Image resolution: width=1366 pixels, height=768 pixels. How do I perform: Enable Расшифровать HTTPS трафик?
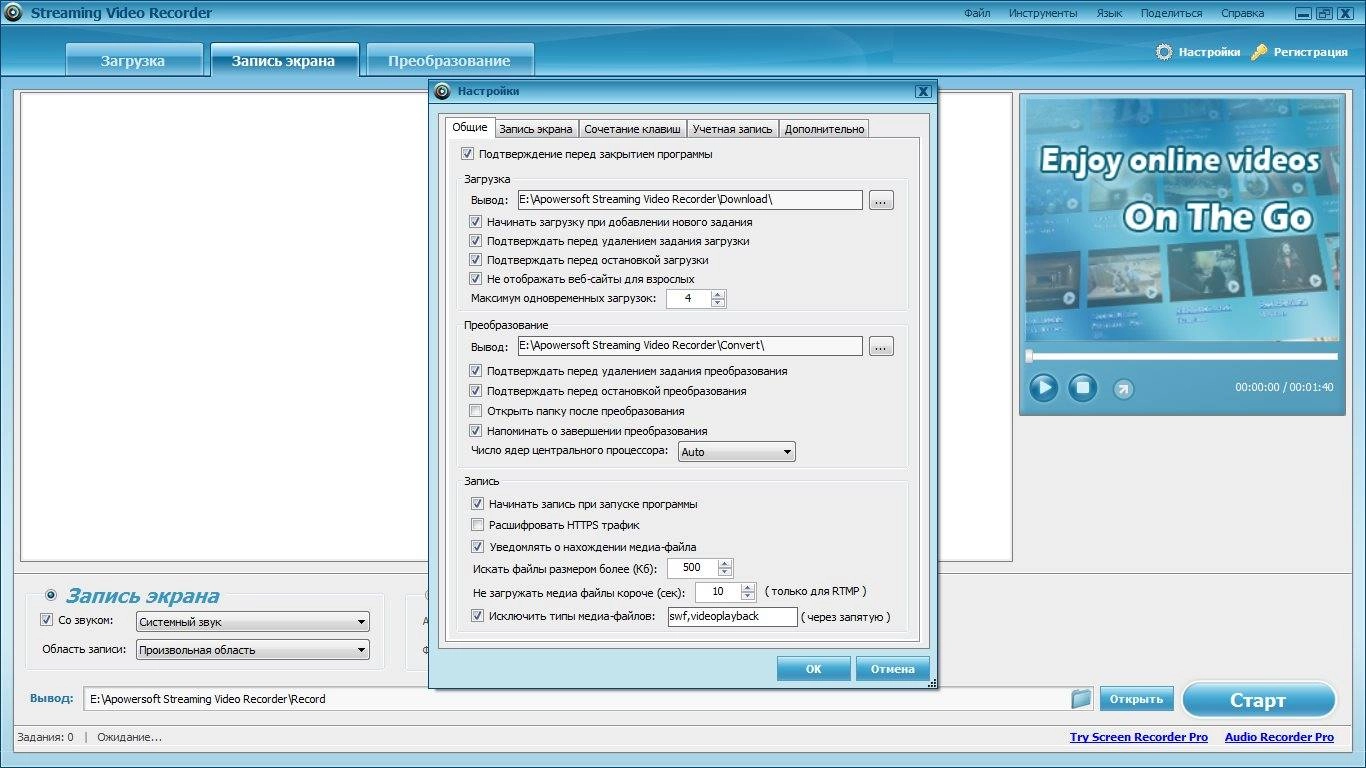pos(477,525)
